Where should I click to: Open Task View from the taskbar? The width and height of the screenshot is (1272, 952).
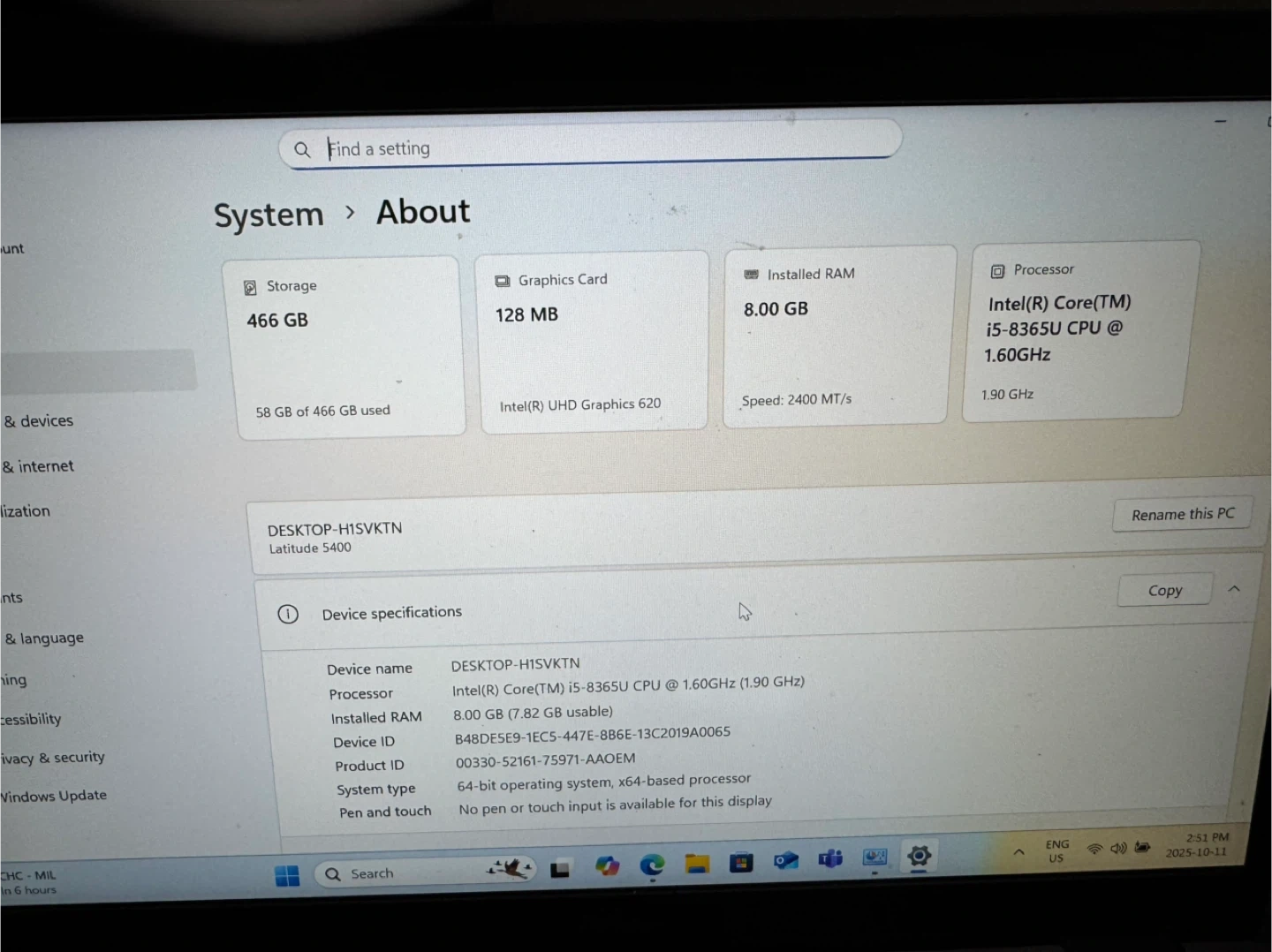[x=560, y=870]
